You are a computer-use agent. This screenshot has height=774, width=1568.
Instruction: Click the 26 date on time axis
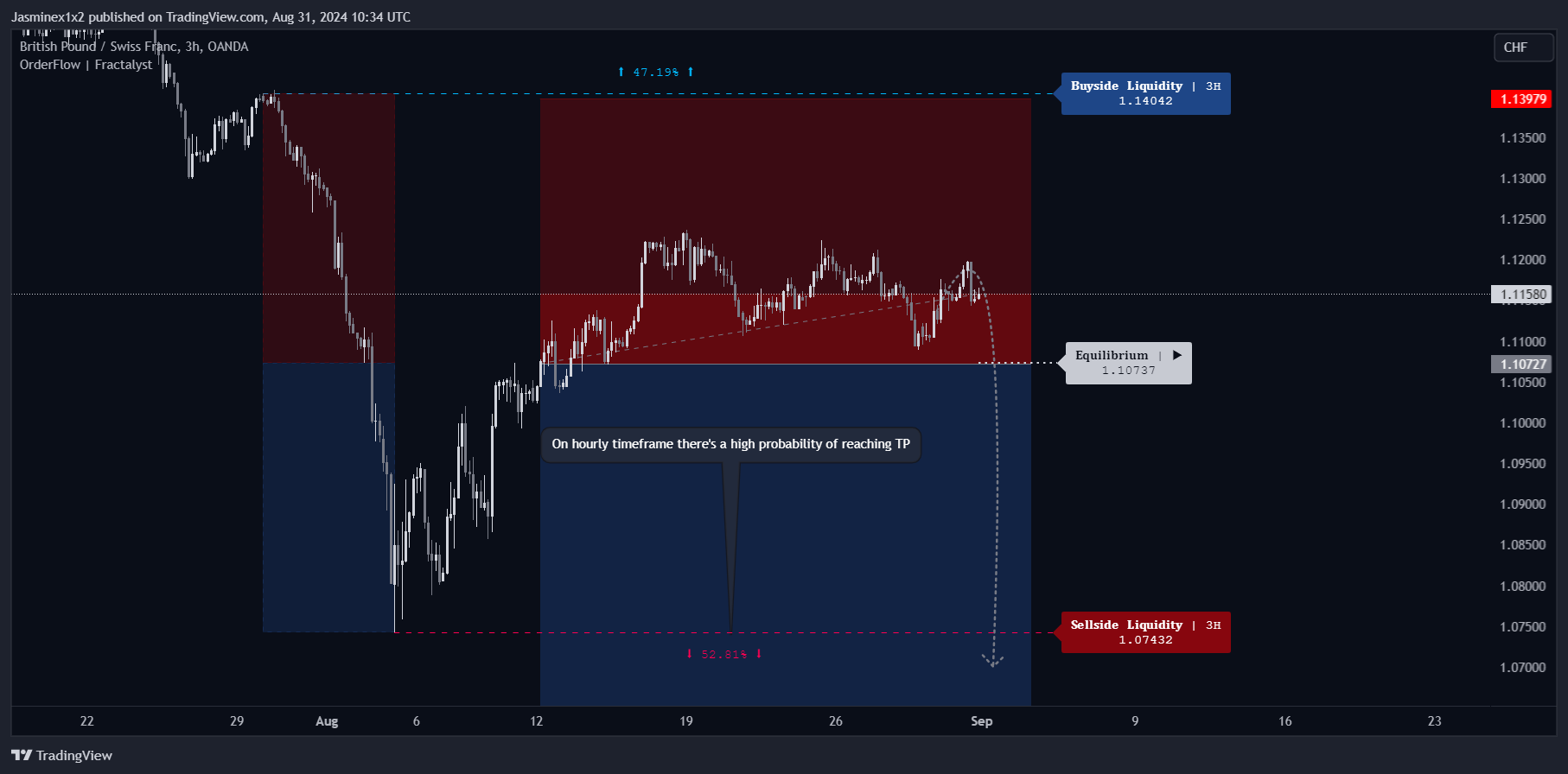click(x=836, y=721)
